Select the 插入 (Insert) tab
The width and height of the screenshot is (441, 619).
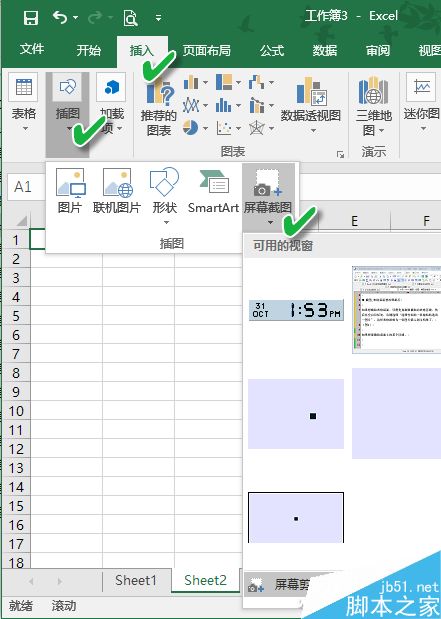(x=141, y=51)
